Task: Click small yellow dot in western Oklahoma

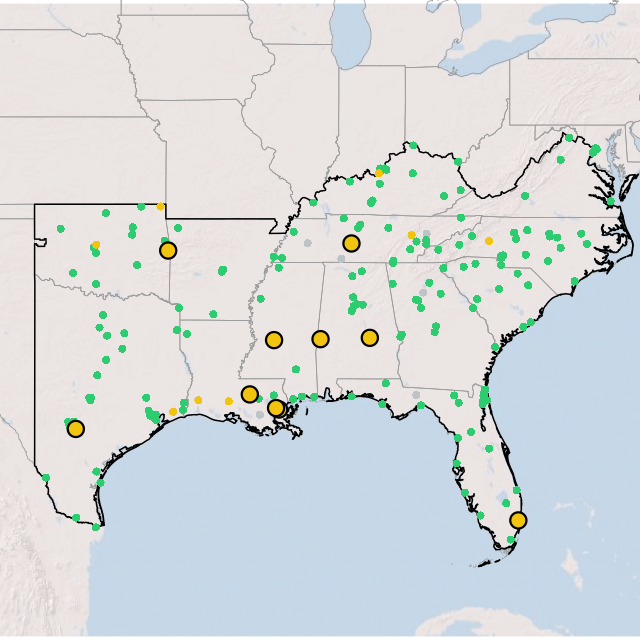Action: point(96,245)
